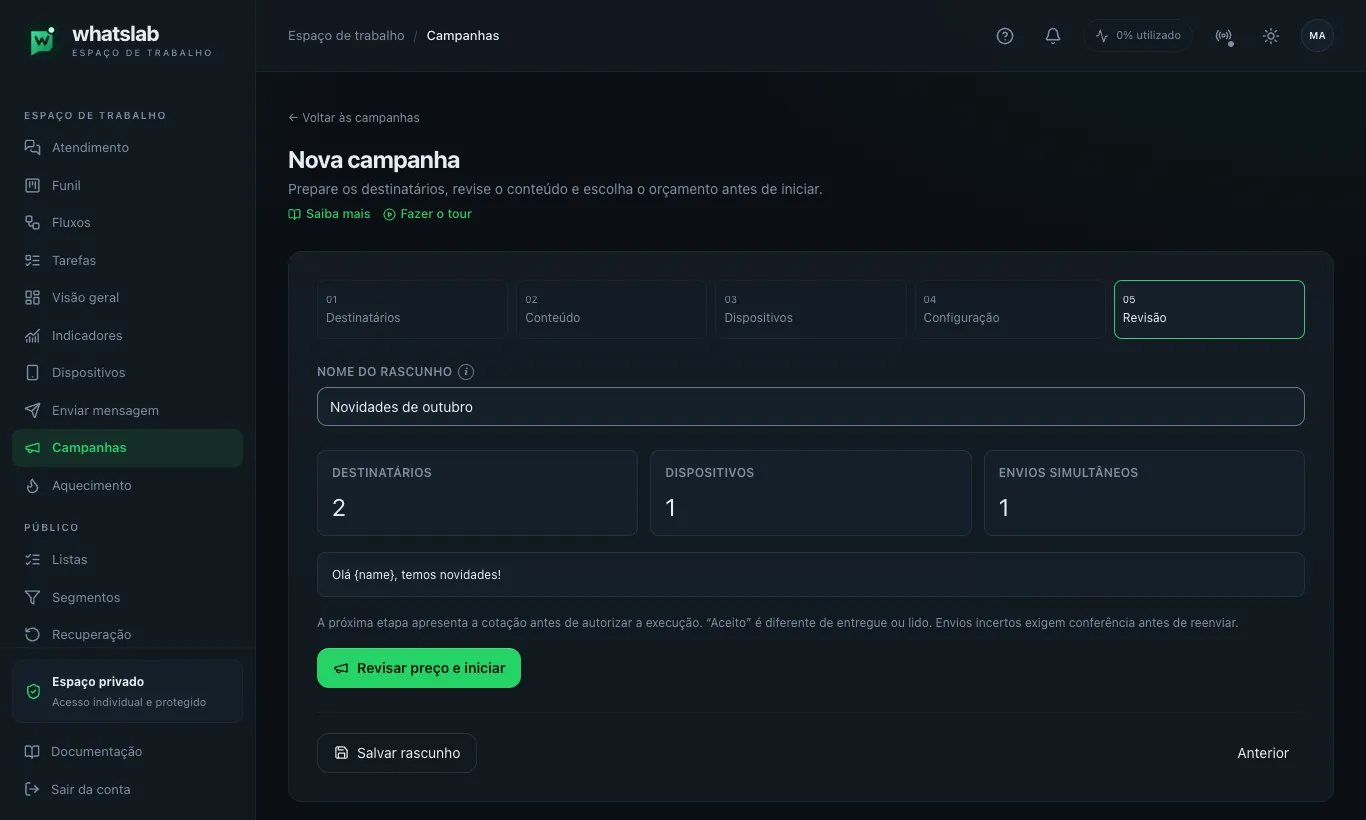Image resolution: width=1366 pixels, height=820 pixels.
Task: Click the draft name input field
Action: tap(811, 407)
